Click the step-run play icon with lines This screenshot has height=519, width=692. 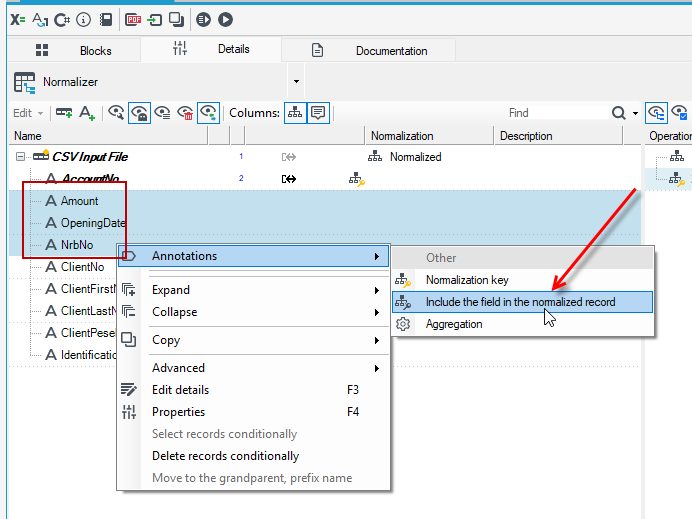pos(203,20)
